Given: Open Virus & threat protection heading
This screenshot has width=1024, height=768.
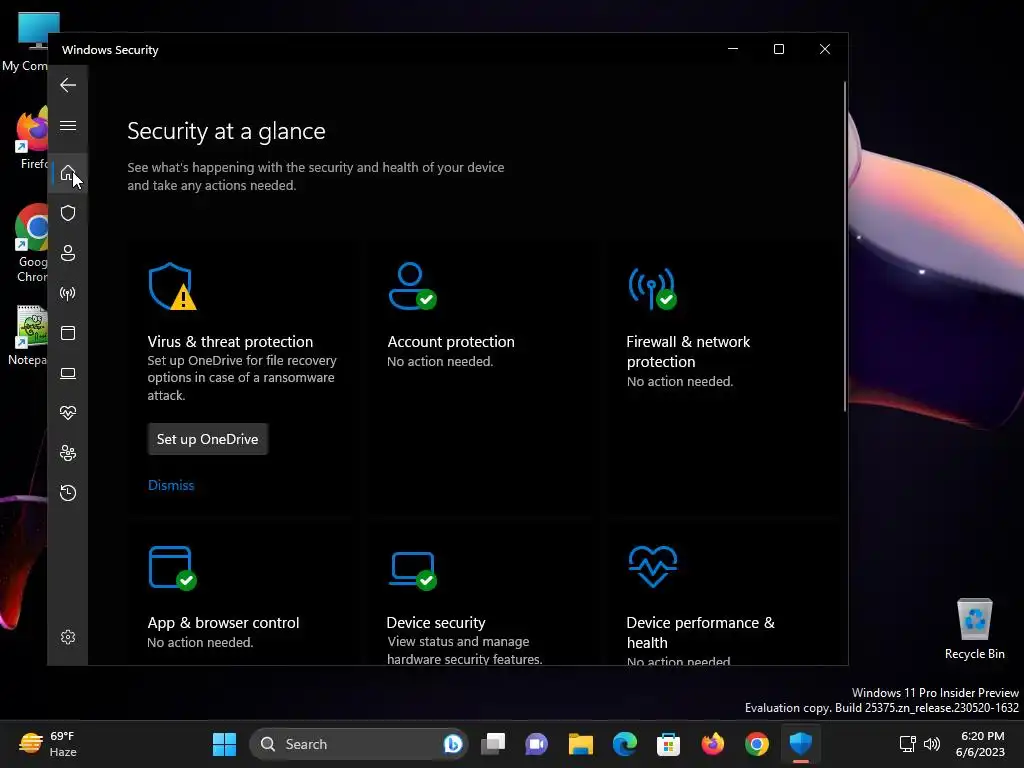Looking at the screenshot, I should (230, 342).
